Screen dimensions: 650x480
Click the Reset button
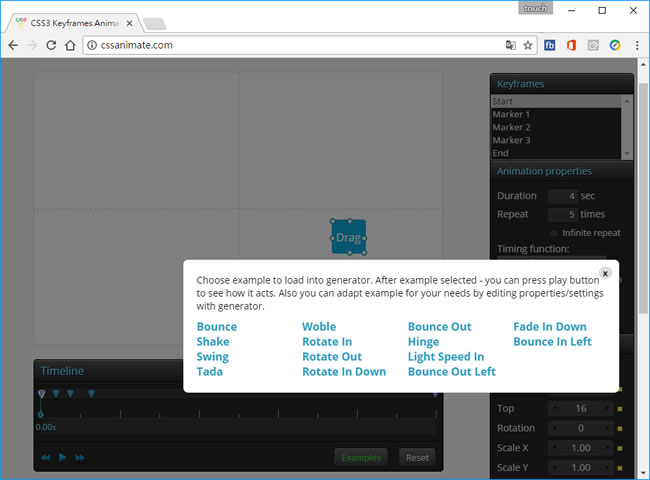coord(417,458)
